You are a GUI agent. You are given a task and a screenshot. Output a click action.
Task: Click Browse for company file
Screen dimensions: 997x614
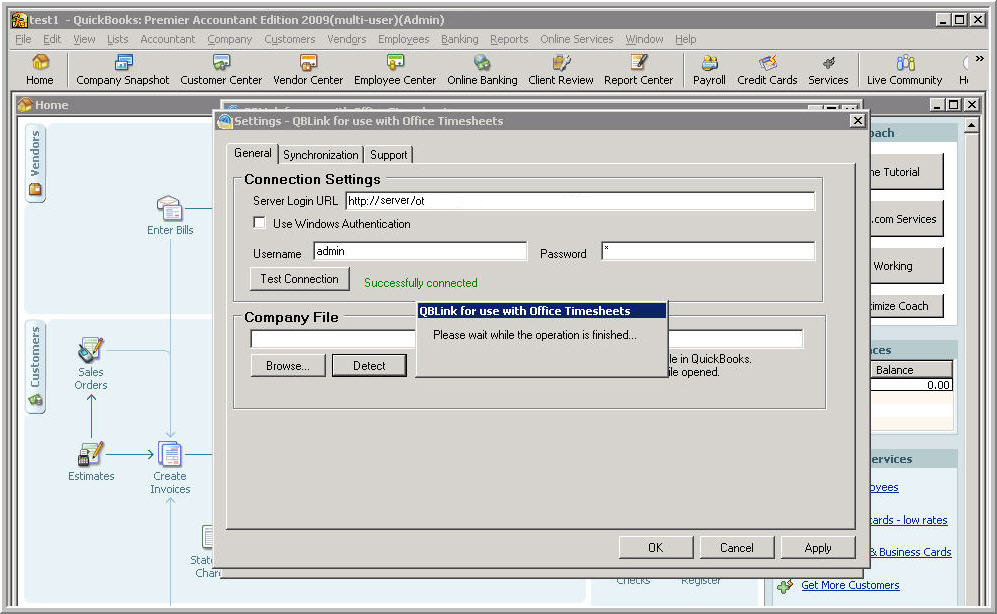(x=287, y=365)
